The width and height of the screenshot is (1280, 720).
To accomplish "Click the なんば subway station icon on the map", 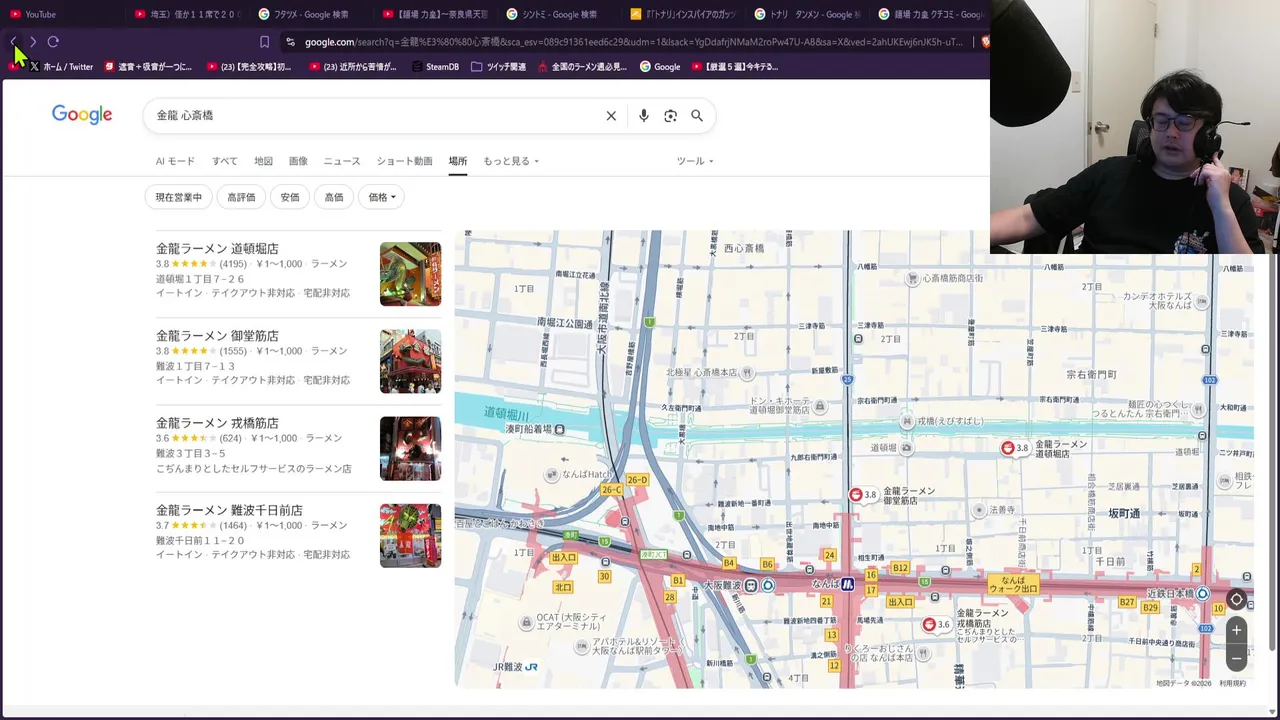I will click(847, 584).
